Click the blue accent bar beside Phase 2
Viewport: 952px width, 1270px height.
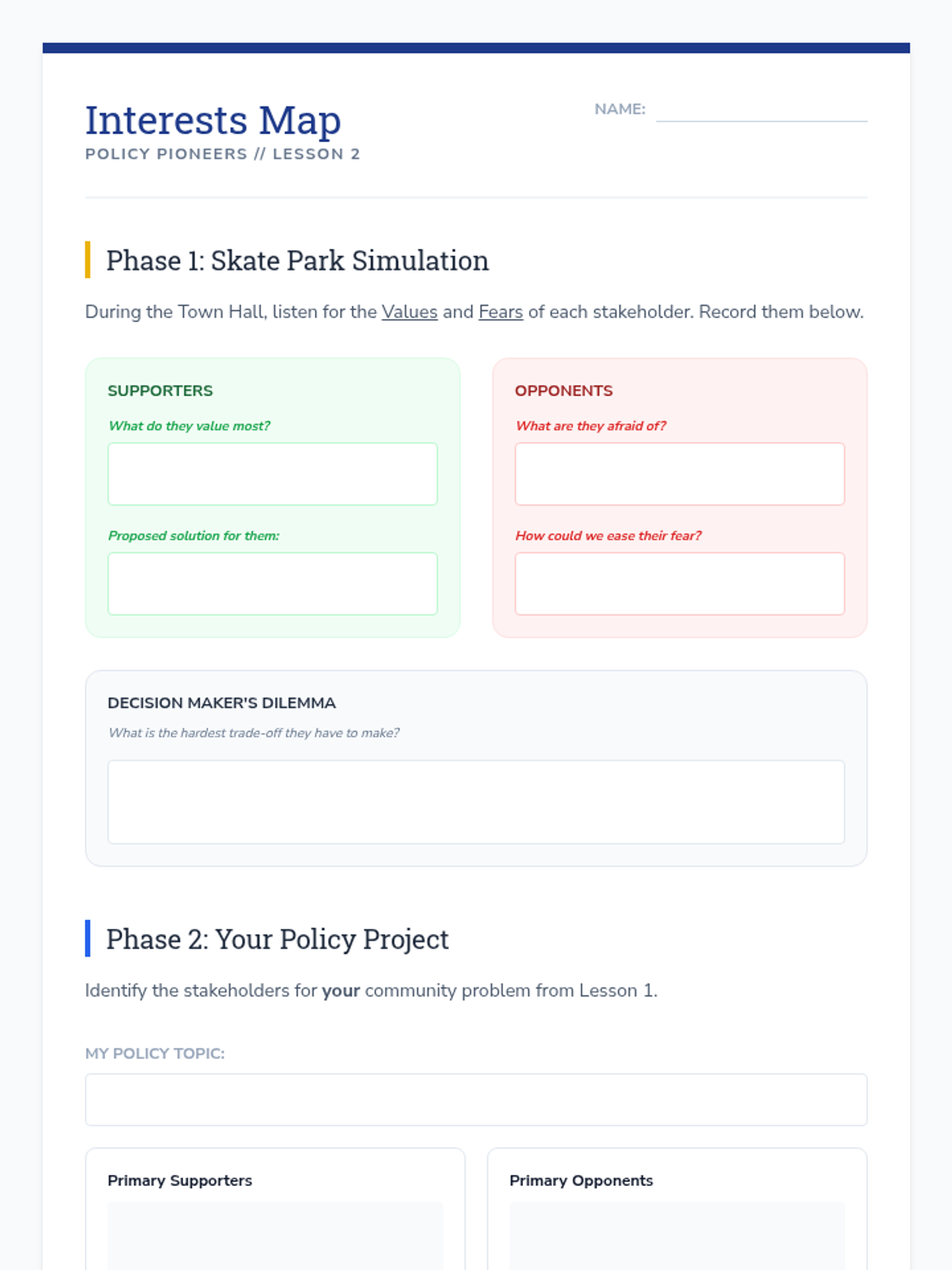pos(88,938)
